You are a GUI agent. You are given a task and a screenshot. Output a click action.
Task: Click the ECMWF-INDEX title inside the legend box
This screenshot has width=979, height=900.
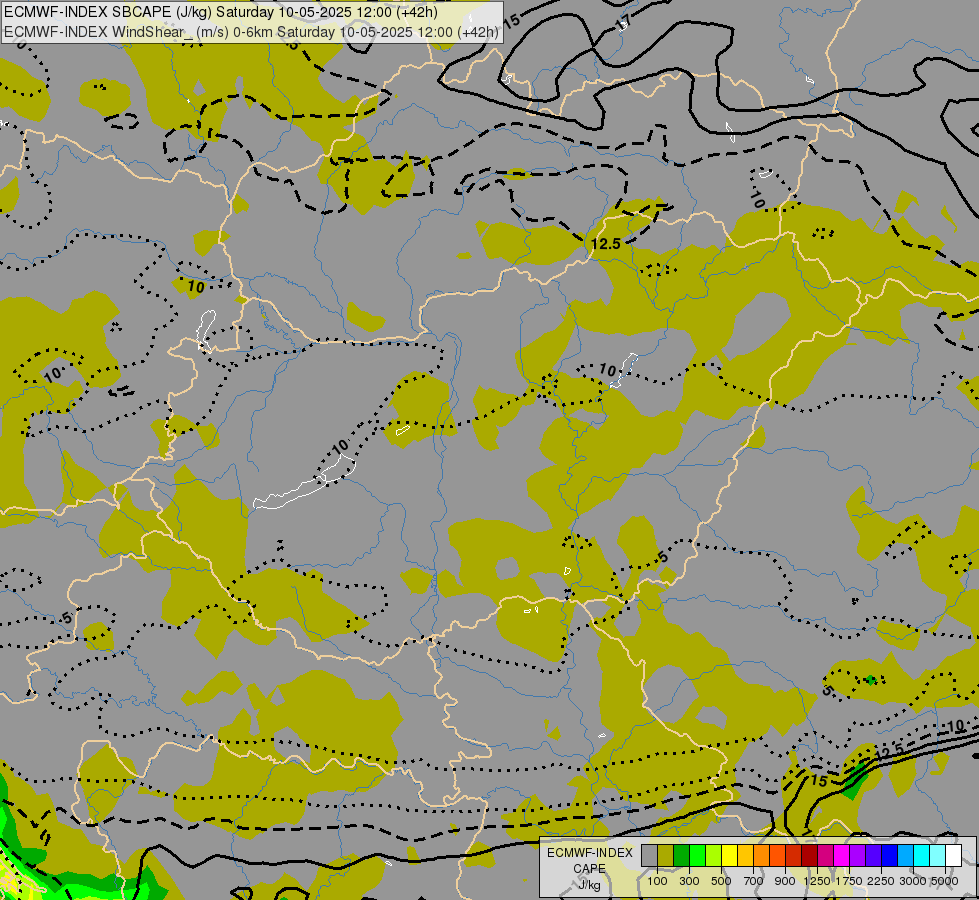590,853
